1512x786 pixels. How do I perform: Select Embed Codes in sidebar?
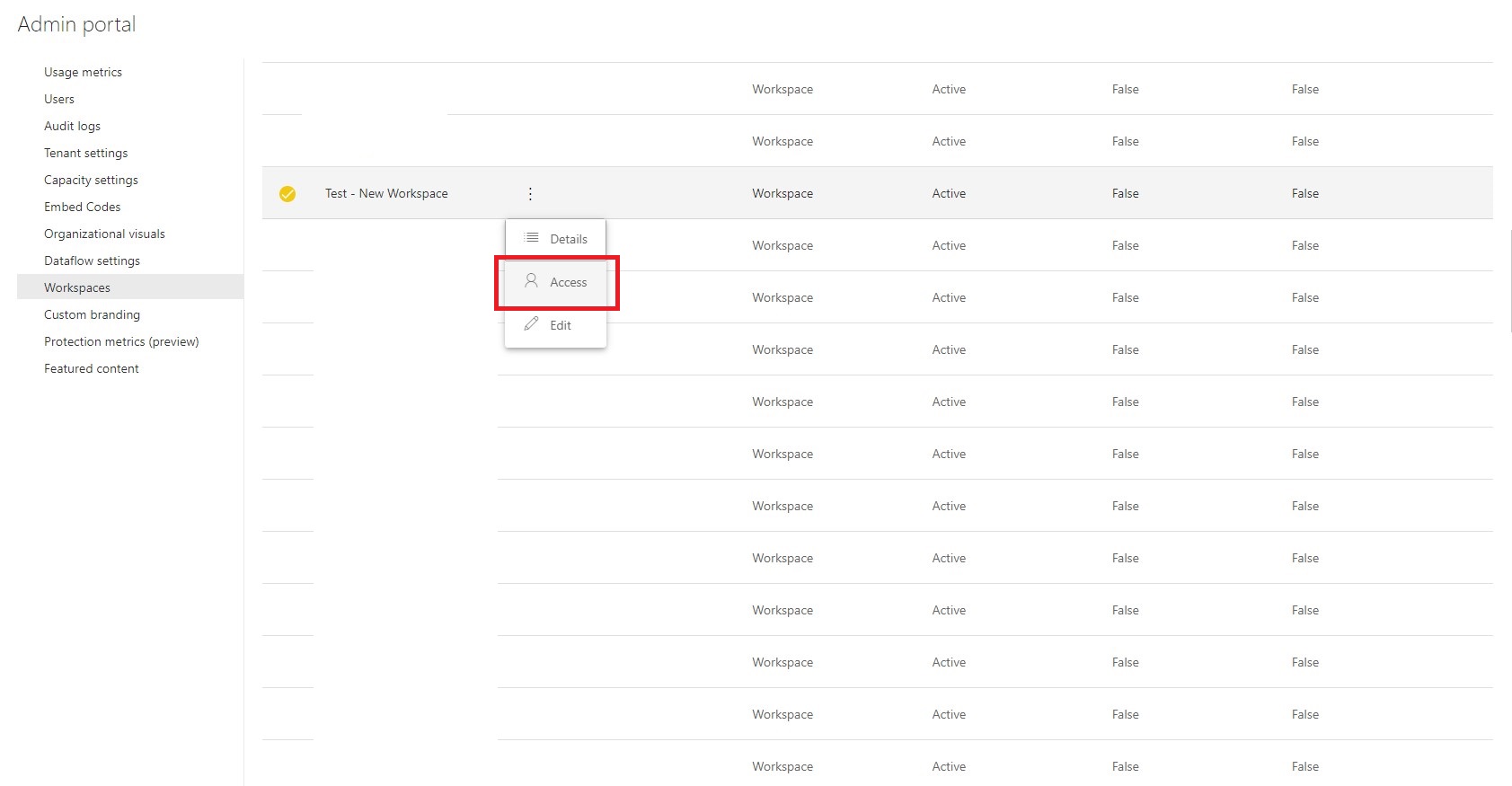point(82,207)
